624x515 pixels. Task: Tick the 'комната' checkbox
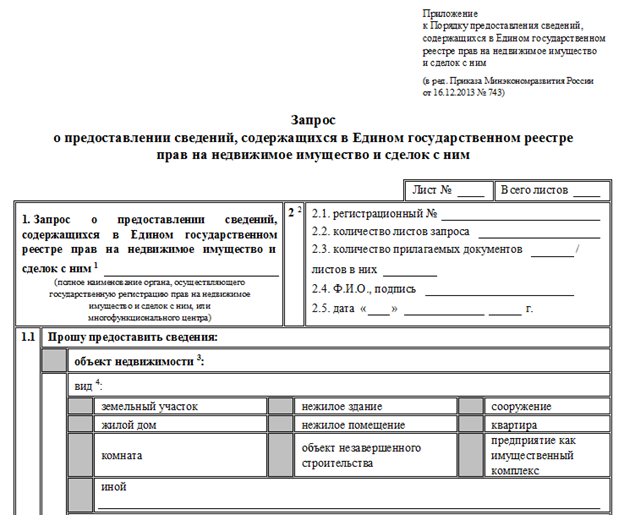[81, 455]
